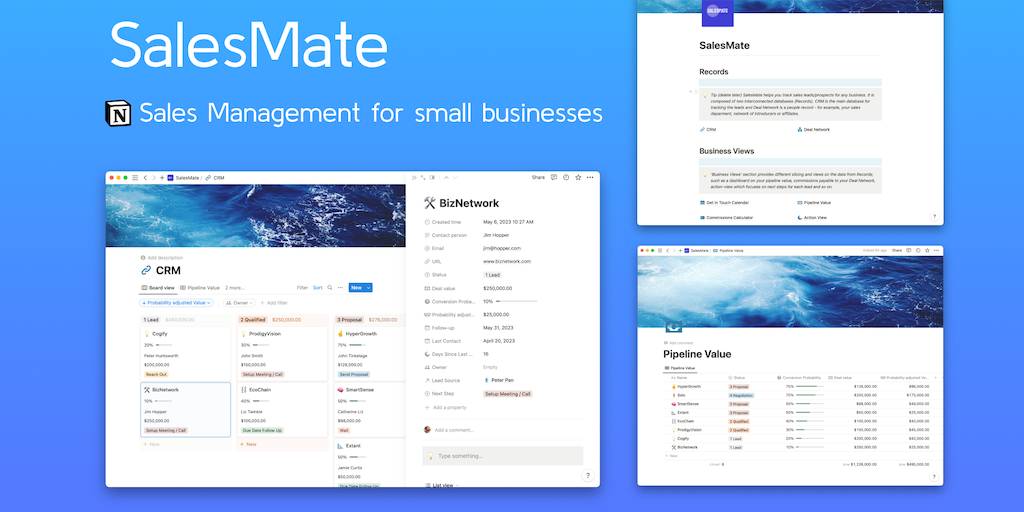
Task: Open the EcoChain card
Action: coord(283,409)
